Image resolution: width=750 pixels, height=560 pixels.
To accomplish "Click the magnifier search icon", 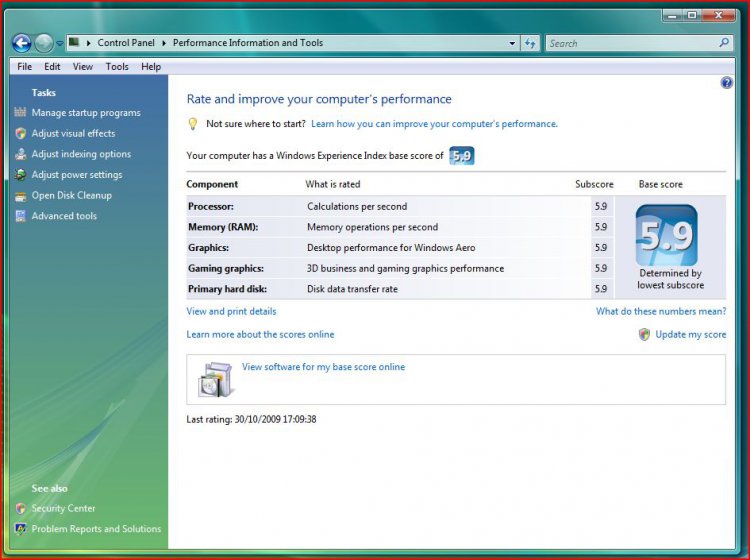I will point(724,43).
